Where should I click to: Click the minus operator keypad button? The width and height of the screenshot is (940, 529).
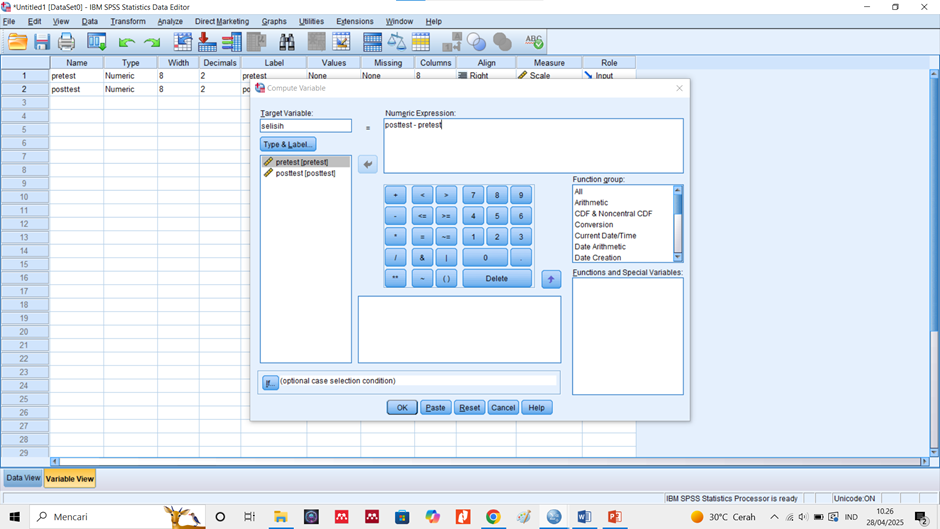395,216
